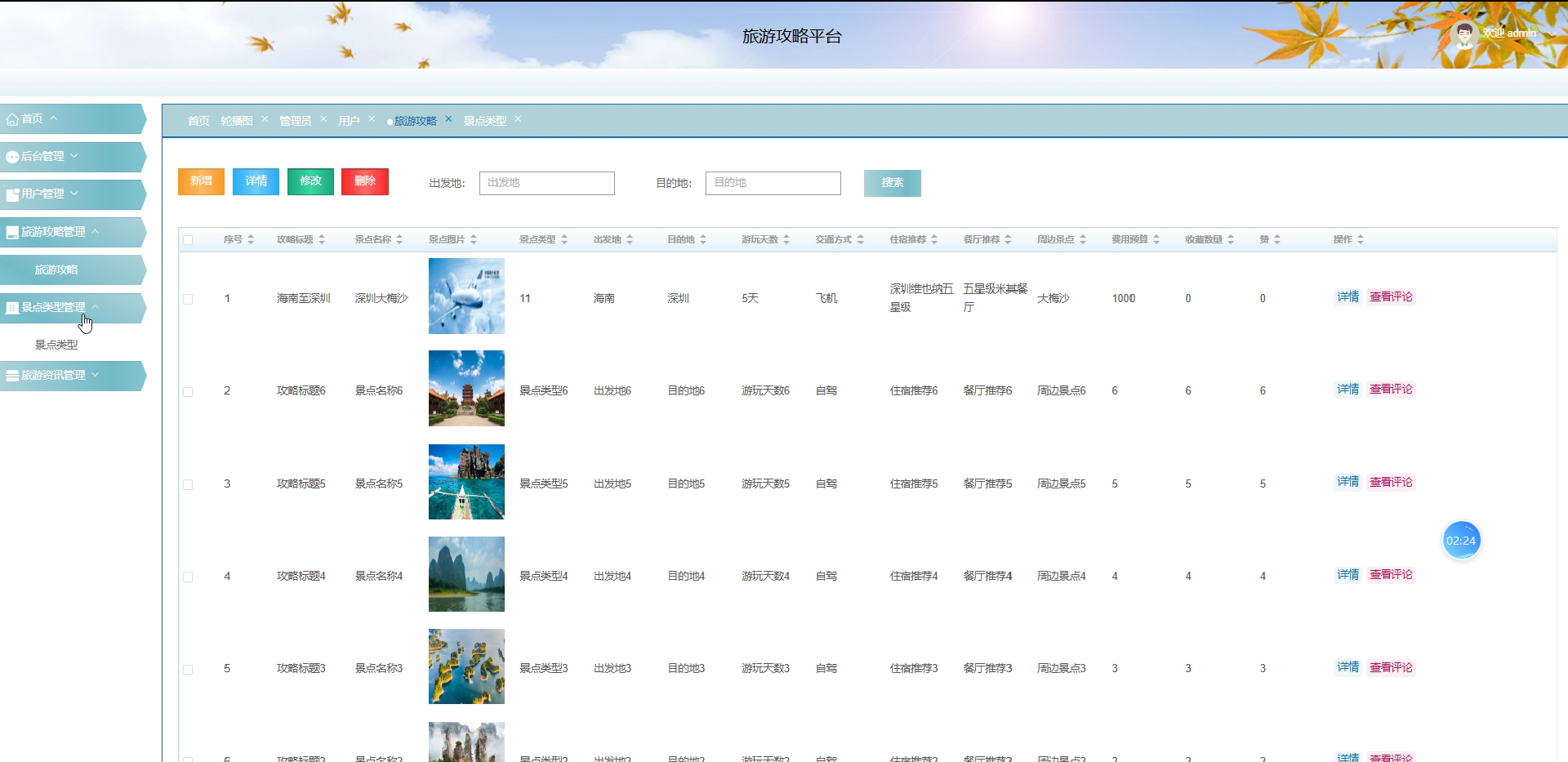Screen dimensions: 1568x762
Task: Click the 搜索 button
Action: pos(893,183)
